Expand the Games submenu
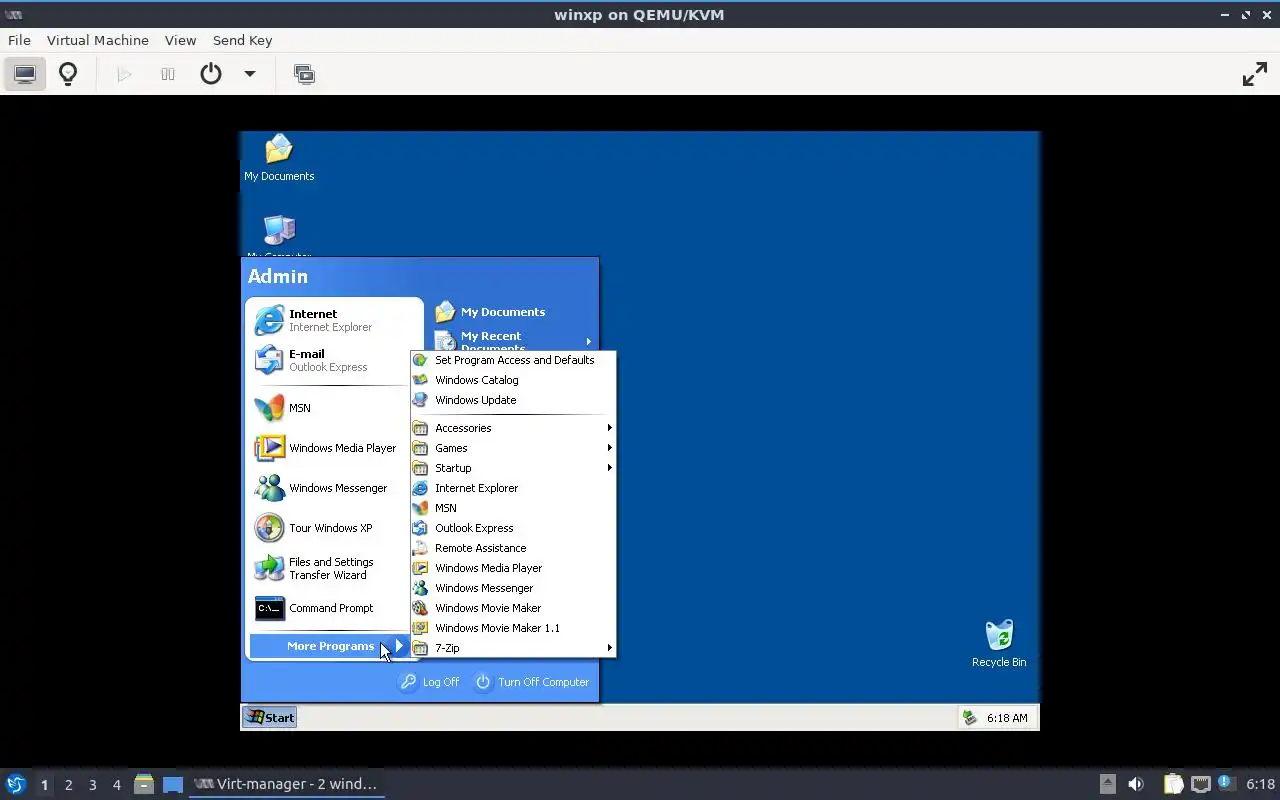This screenshot has width=1280, height=800. (513, 448)
